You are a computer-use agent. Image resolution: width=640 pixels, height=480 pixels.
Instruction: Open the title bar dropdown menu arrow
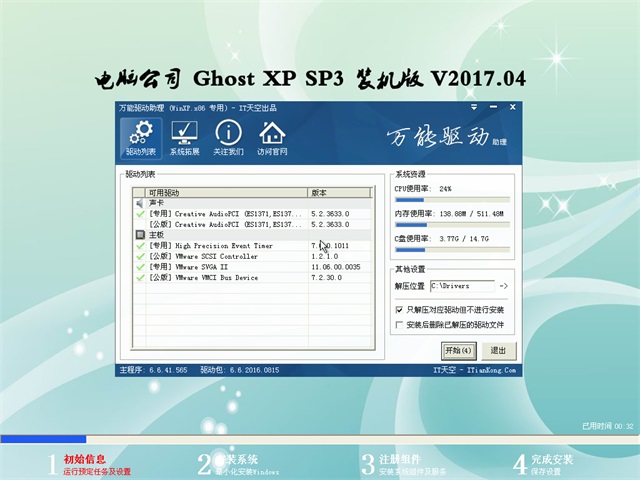click(x=474, y=107)
